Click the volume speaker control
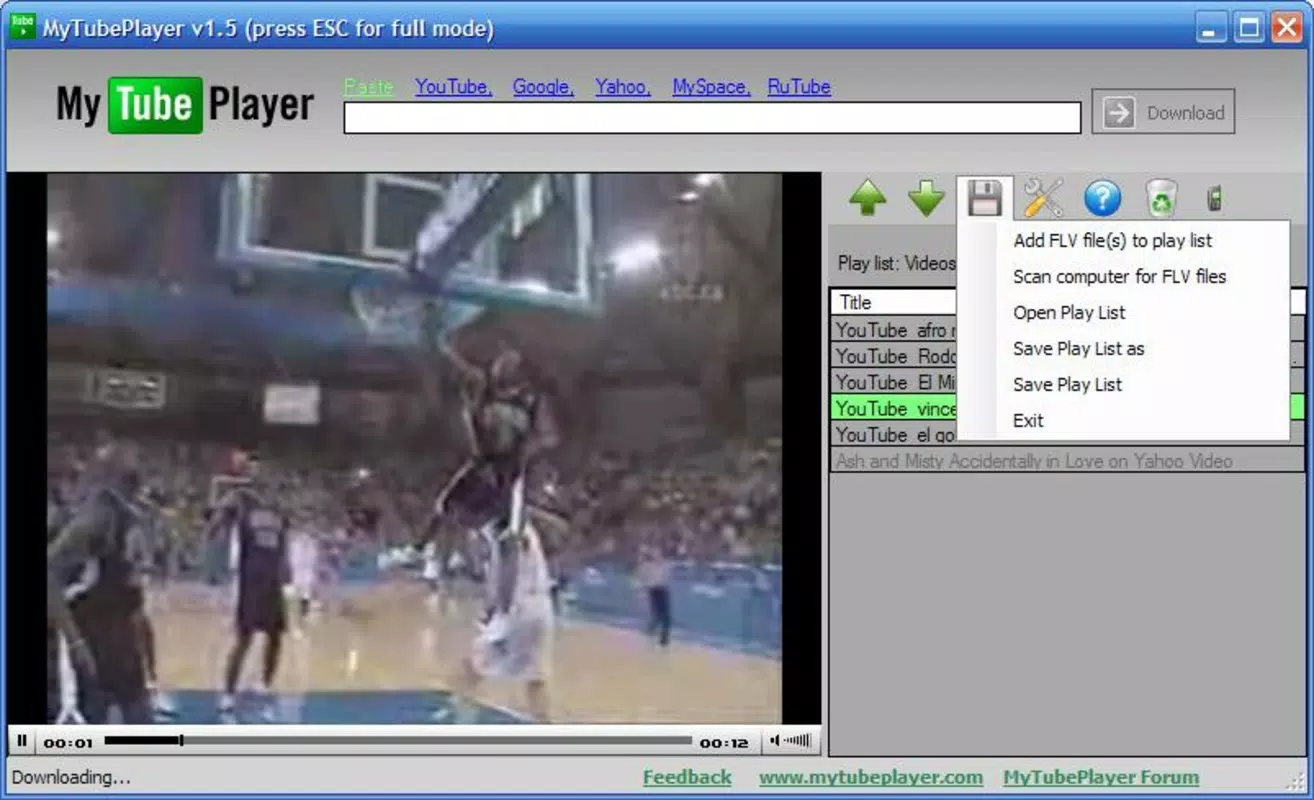The width and height of the screenshot is (1314, 800). 790,741
